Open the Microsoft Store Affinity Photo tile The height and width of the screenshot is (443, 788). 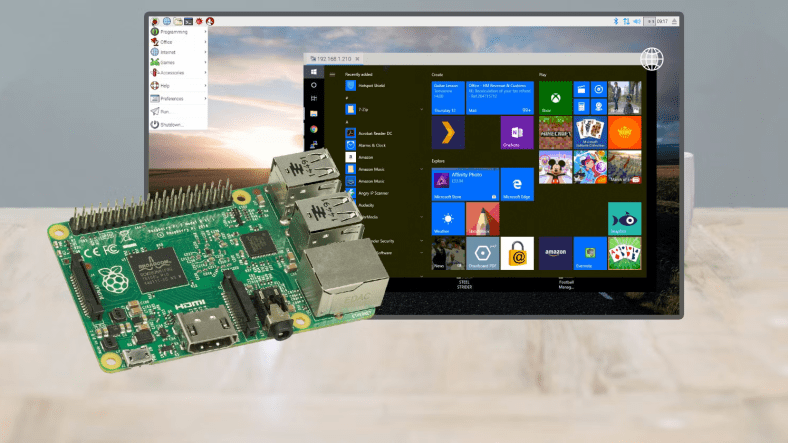click(465, 184)
